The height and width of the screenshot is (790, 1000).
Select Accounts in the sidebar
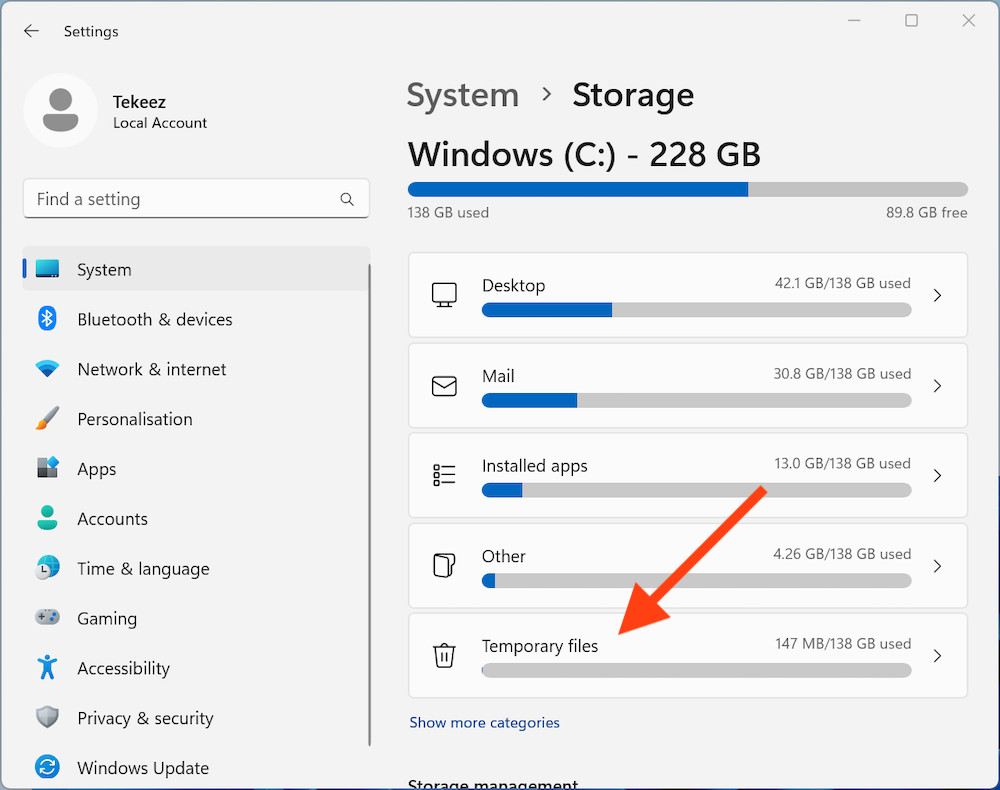pos(196,518)
